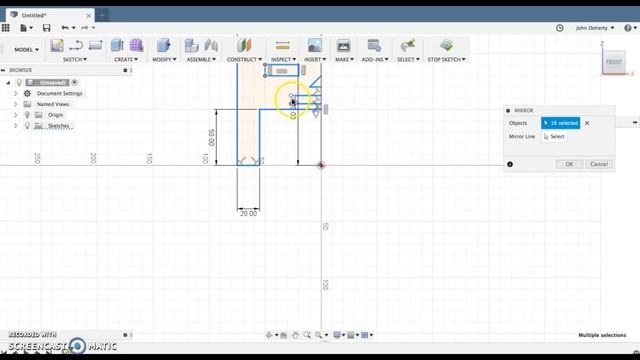
Task: Expand the Document Settings node
Action: click(x=16, y=93)
